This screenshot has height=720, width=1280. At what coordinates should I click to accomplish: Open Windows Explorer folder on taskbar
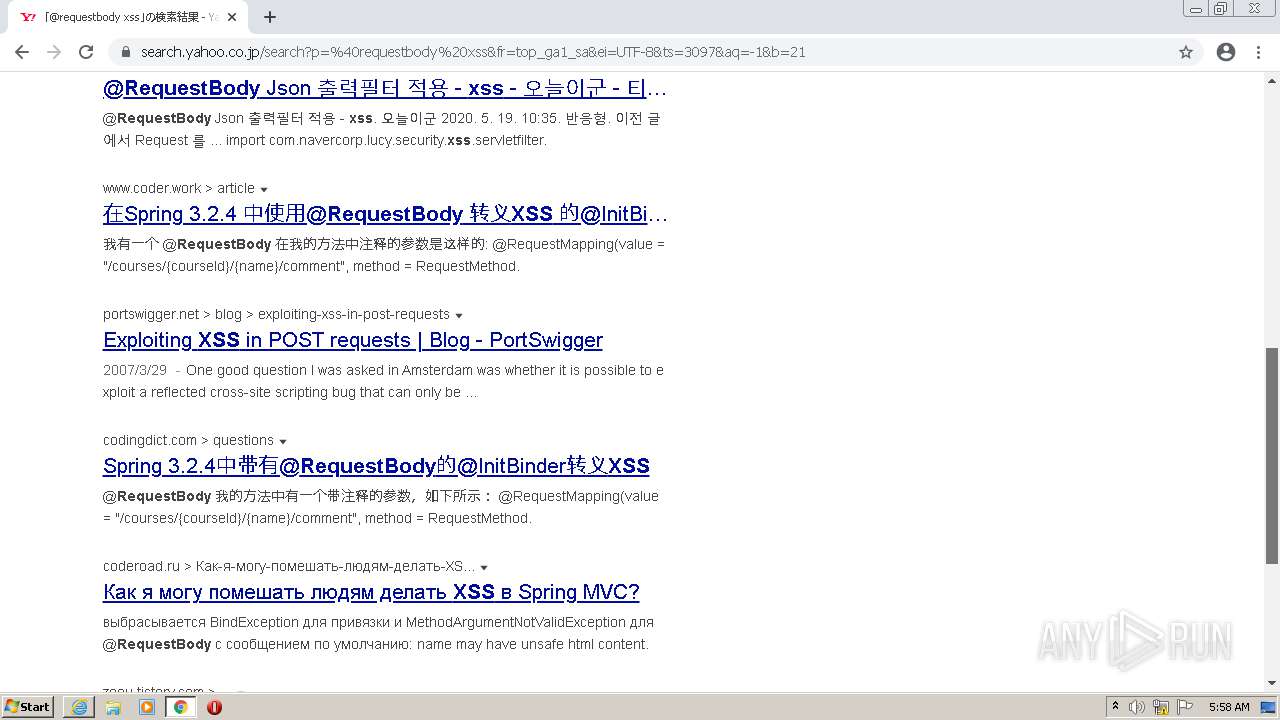point(113,707)
